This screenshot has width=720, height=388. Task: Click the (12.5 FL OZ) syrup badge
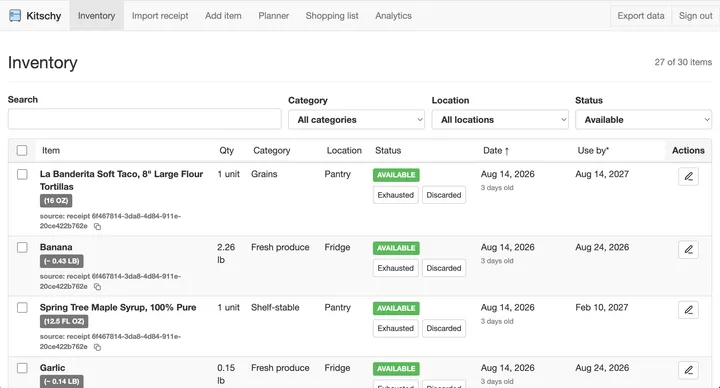coord(64,321)
